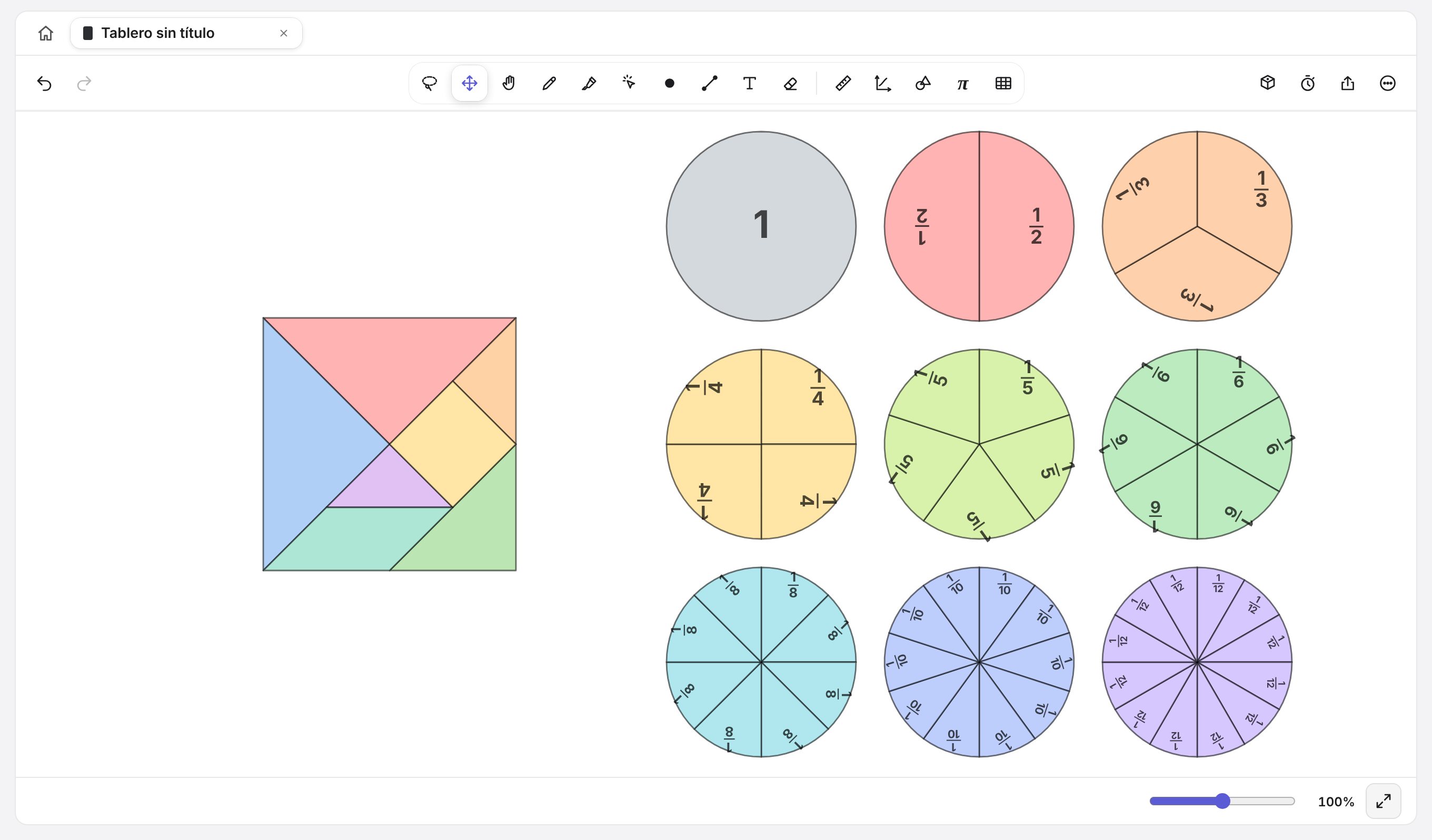Go to the Home screen icon

[45, 34]
